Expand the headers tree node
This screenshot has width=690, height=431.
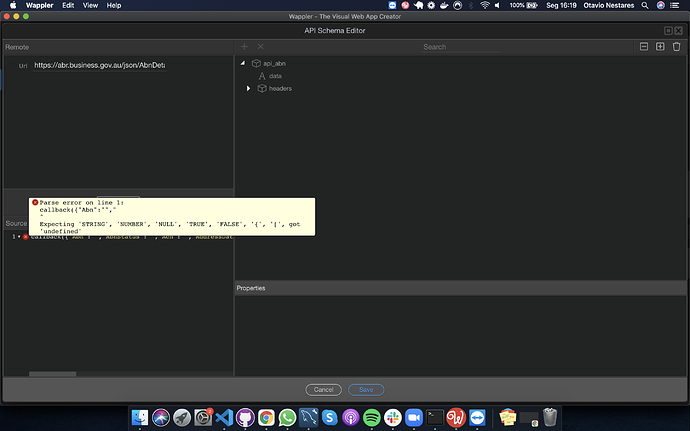click(248, 88)
